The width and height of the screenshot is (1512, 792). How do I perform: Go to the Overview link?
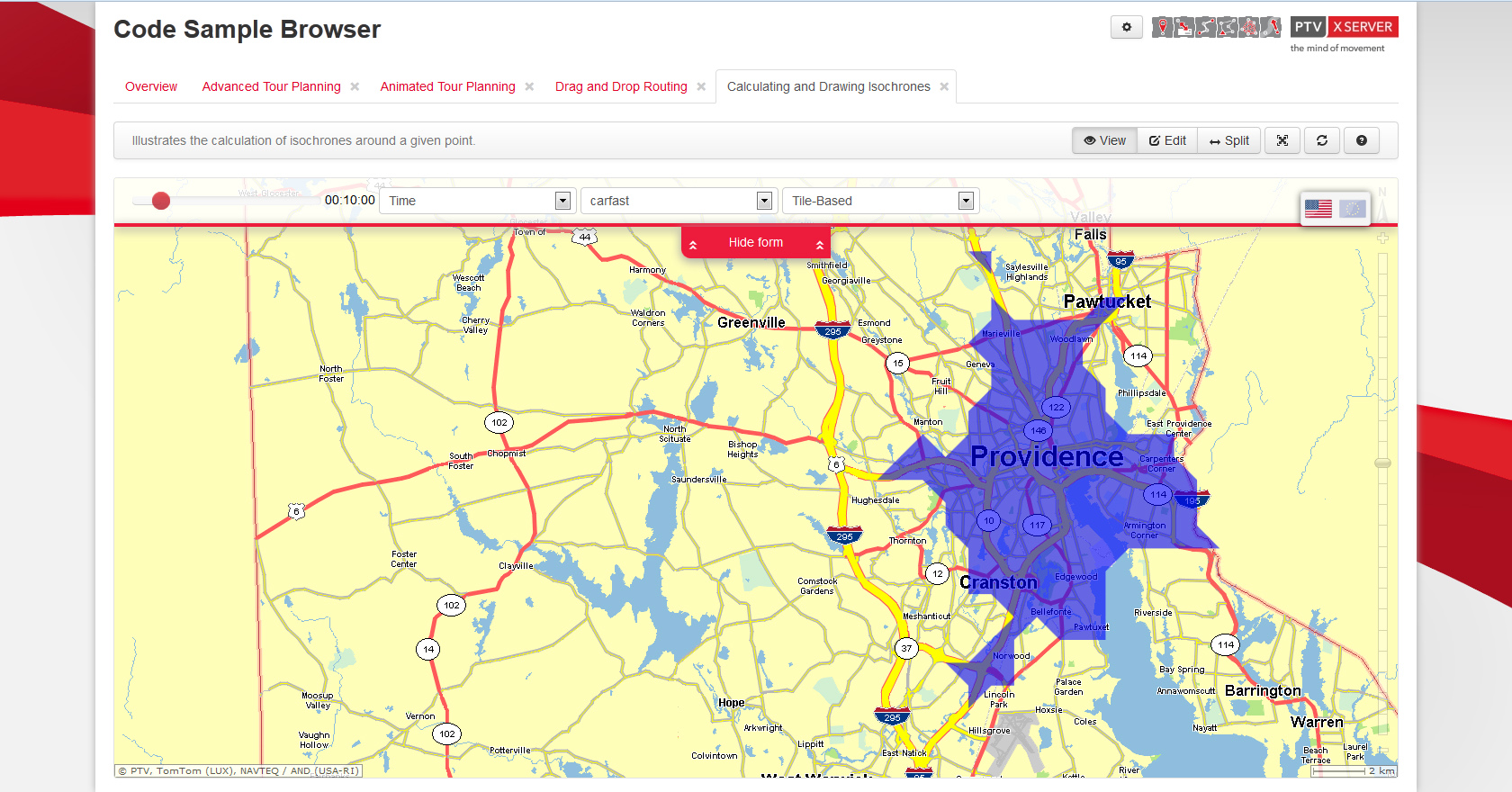(151, 86)
